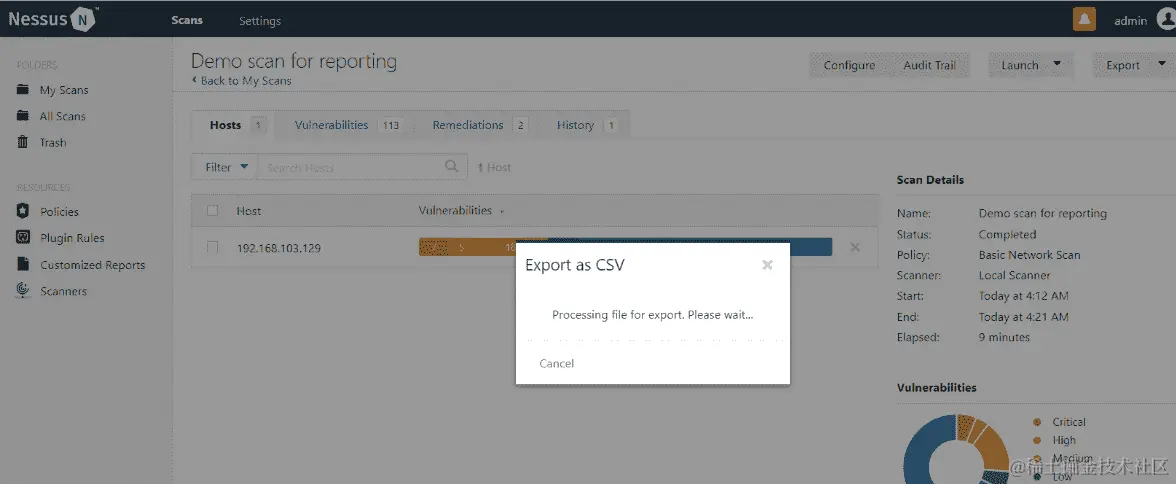Open the Plugin Rules link

pos(72,238)
